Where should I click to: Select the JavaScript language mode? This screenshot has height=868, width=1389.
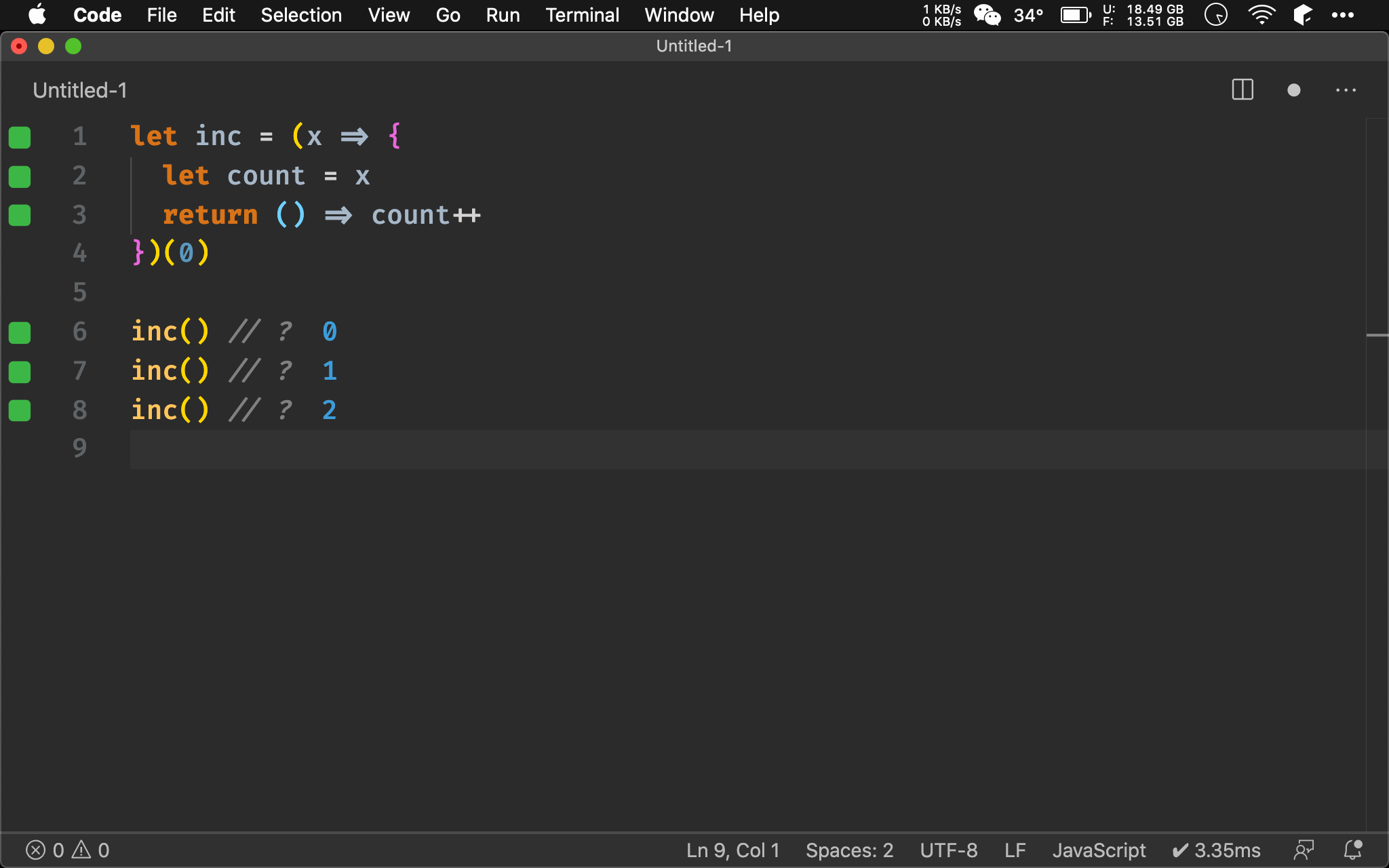pyautogui.click(x=1099, y=850)
